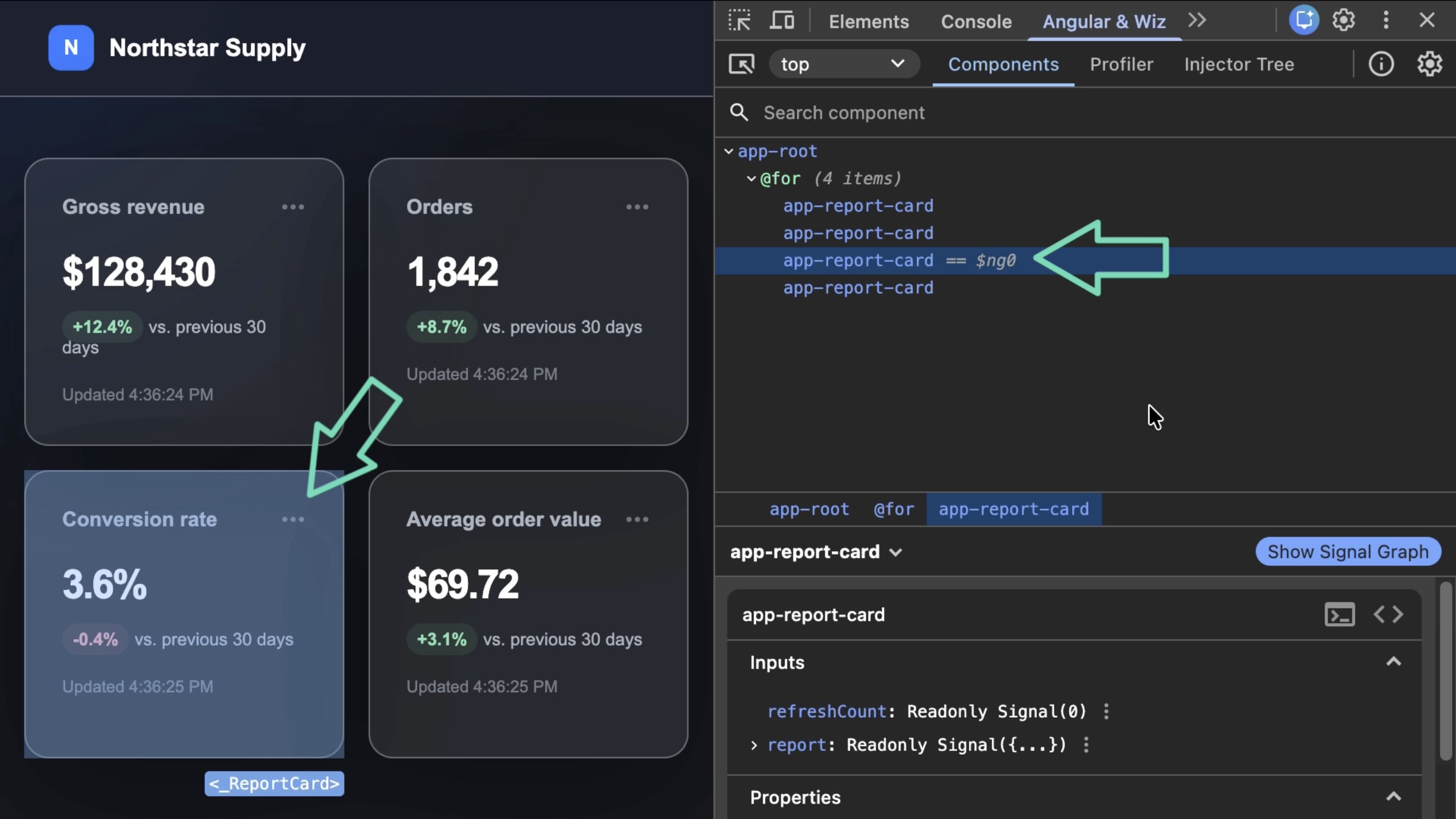Click the app-report-card breadcrumb
This screenshot has width=1456, height=819.
tap(1014, 509)
